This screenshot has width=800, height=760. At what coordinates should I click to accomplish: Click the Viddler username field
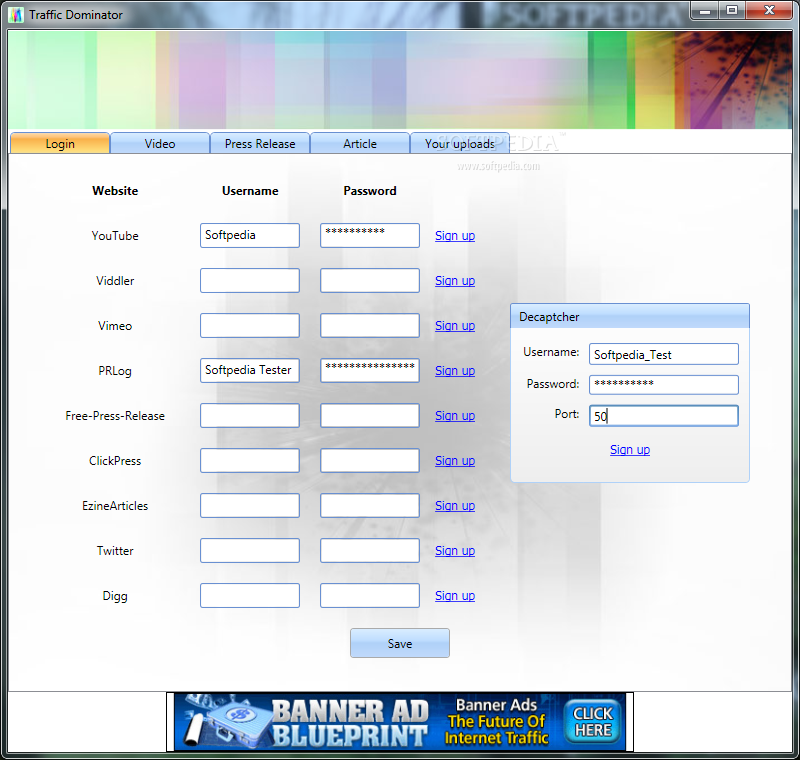coord(249,281)
